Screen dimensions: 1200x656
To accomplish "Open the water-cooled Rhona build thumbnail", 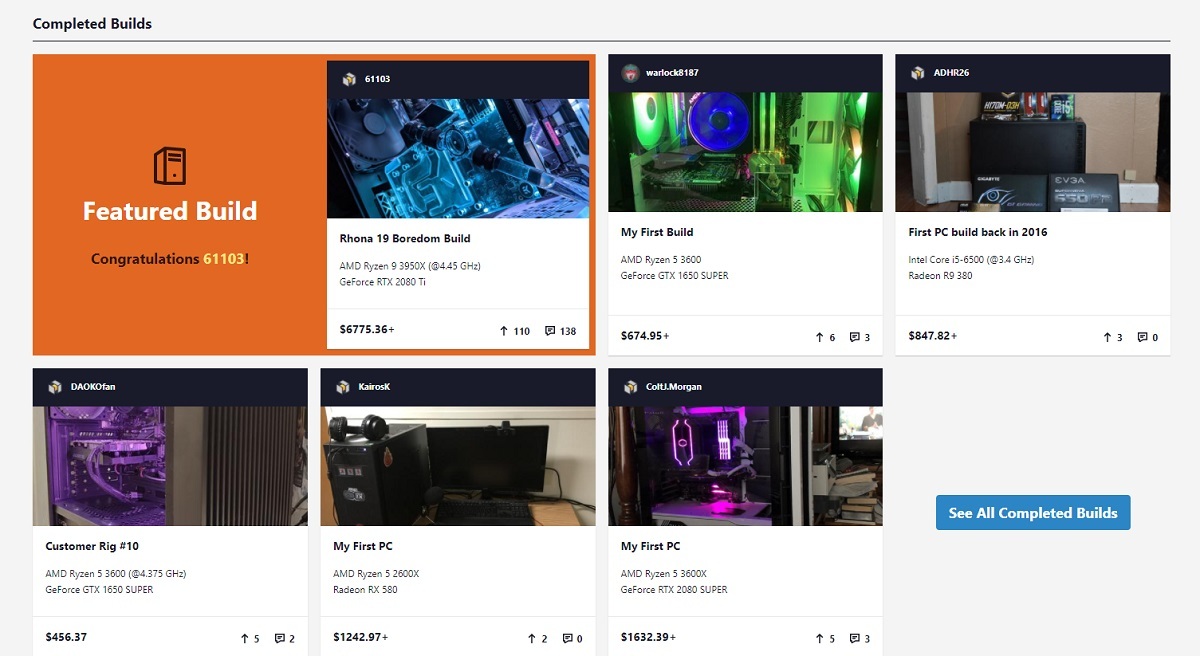I will tap(458, 158).
